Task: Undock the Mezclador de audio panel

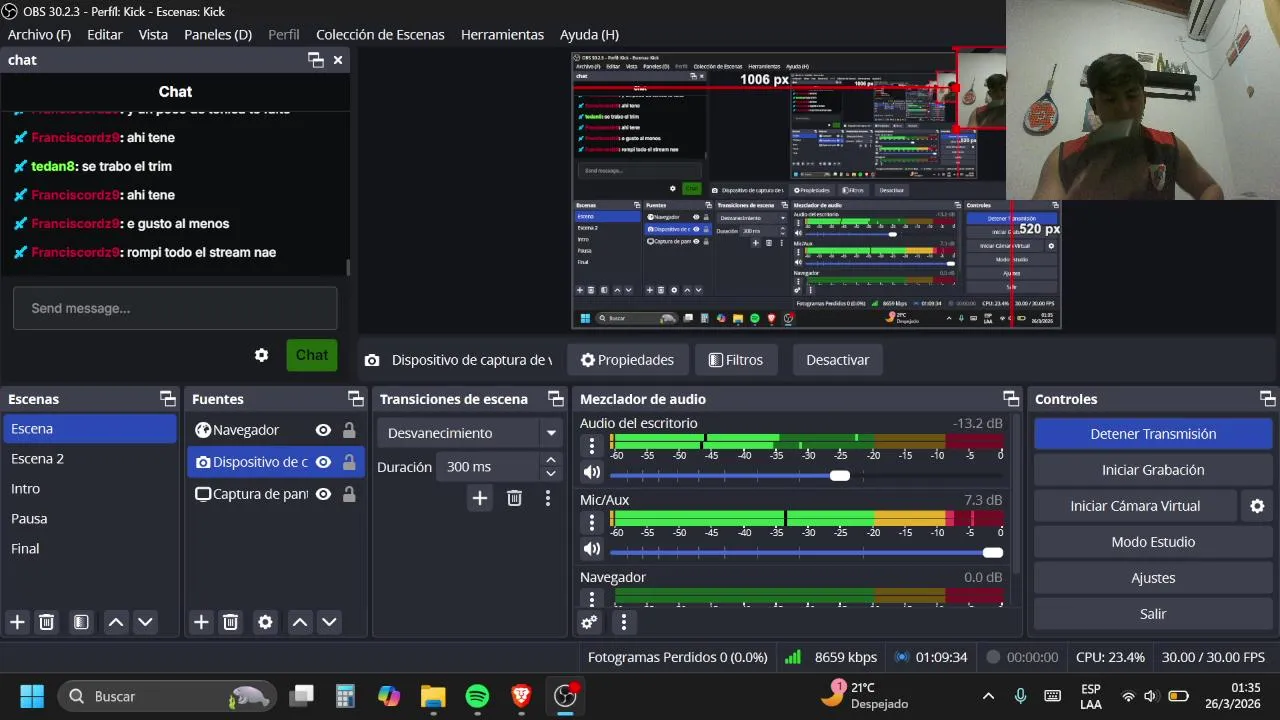Action: (1011, 399)
